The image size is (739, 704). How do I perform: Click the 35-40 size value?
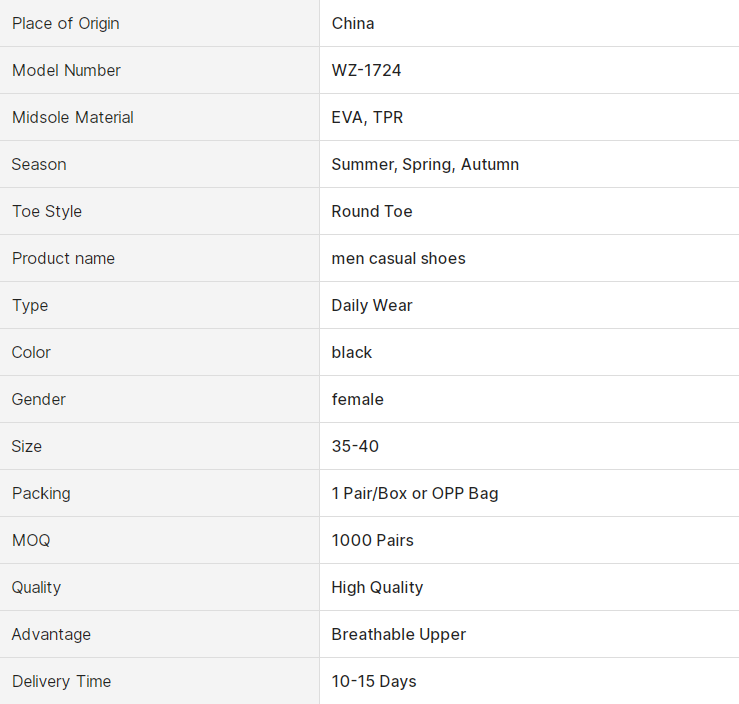(355, 446)
